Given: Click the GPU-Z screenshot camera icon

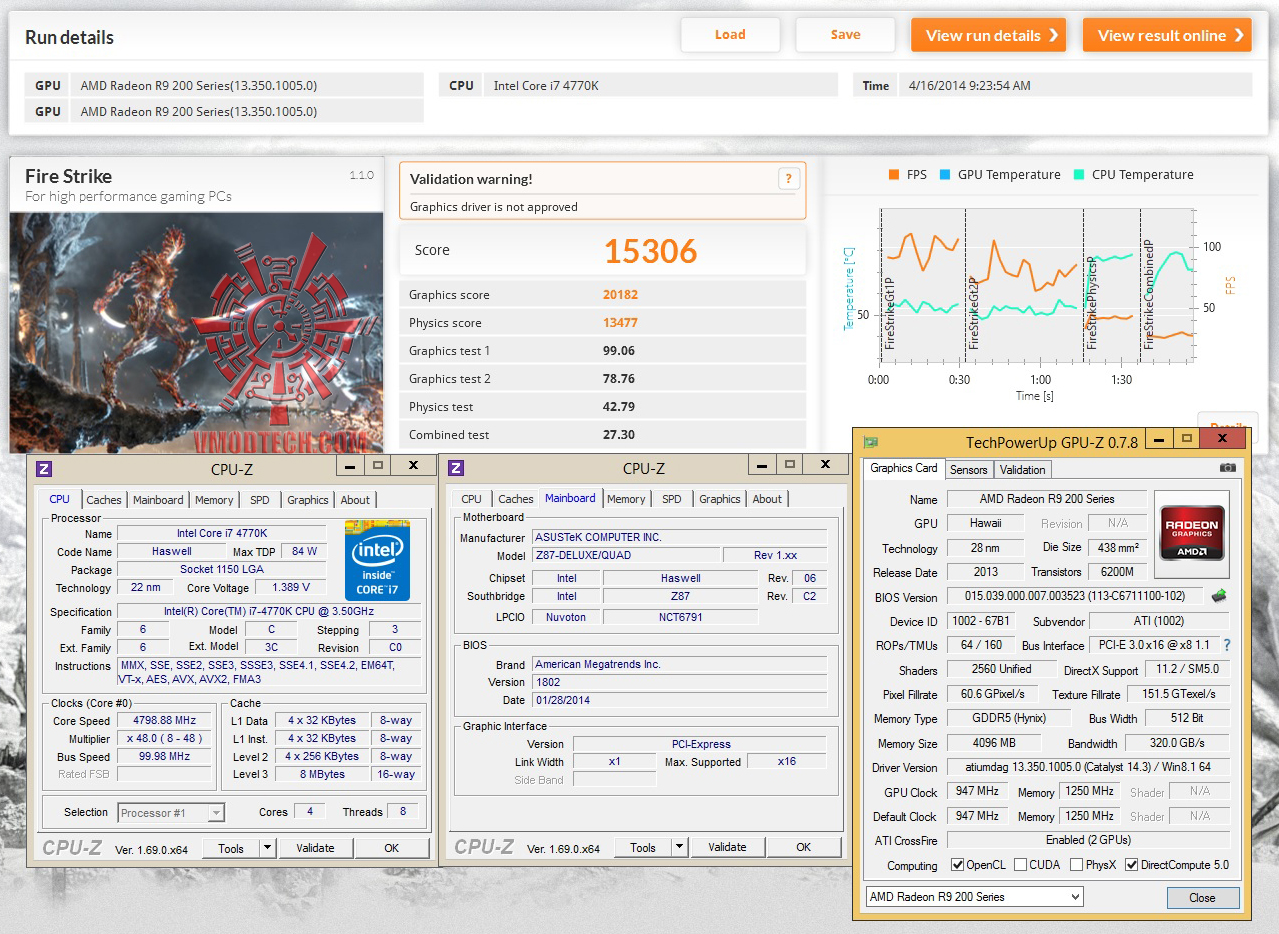Looking at the screenshot, I should (1227, 468).
